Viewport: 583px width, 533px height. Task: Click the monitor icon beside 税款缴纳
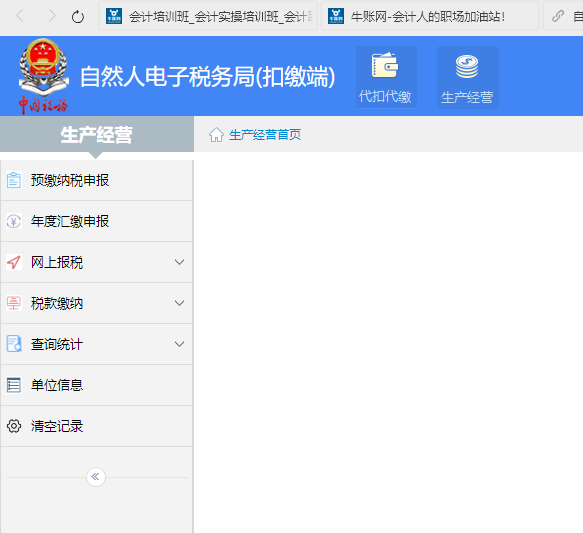[x=14, y=303]
